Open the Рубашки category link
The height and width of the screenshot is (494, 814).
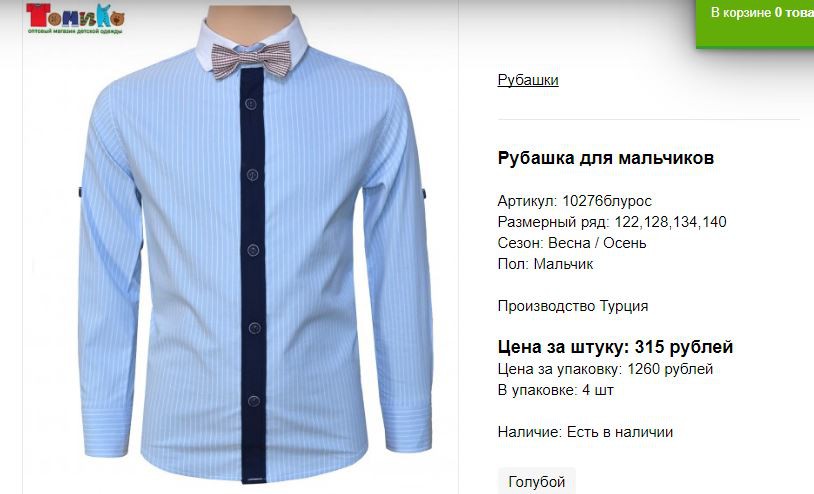click(x=528, y=80)
